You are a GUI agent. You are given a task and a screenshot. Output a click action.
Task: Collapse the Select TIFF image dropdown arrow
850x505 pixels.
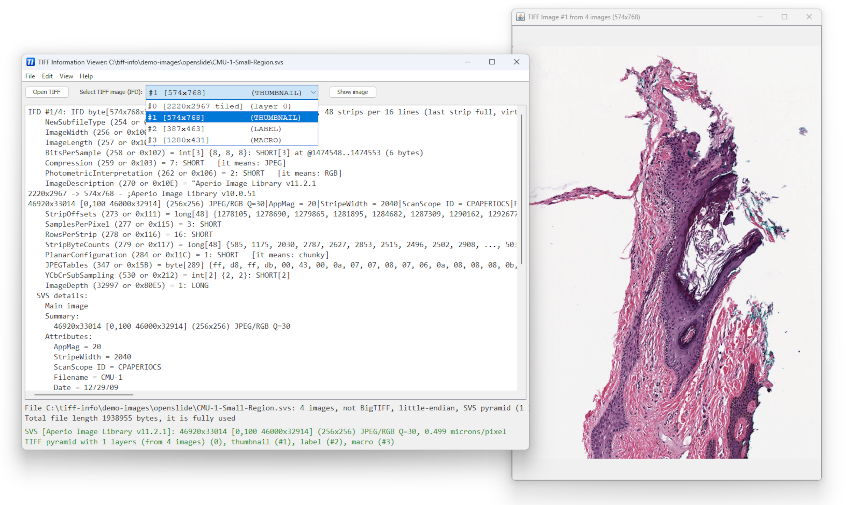[313, 92]
